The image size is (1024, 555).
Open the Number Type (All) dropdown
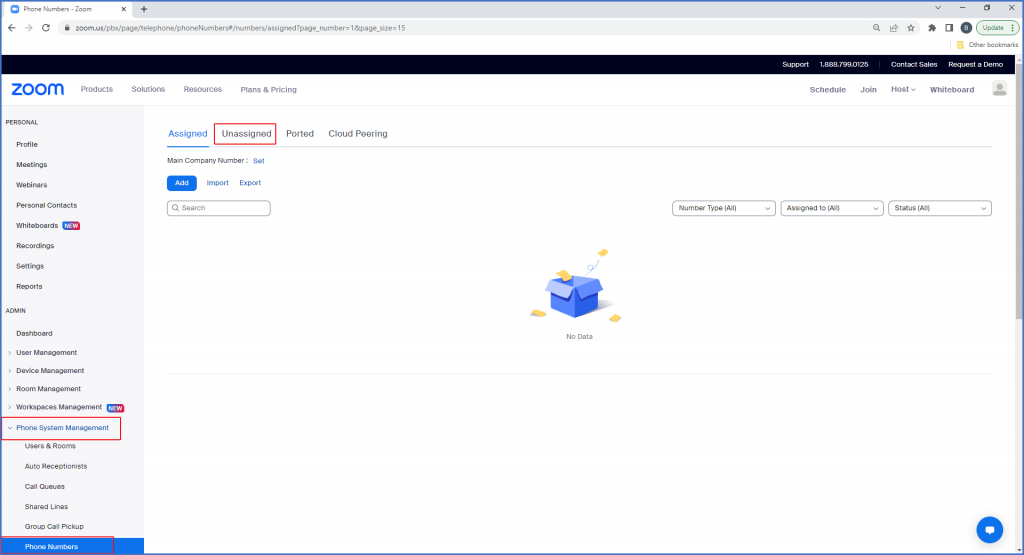pyautogui.click(x=724, y=208)
